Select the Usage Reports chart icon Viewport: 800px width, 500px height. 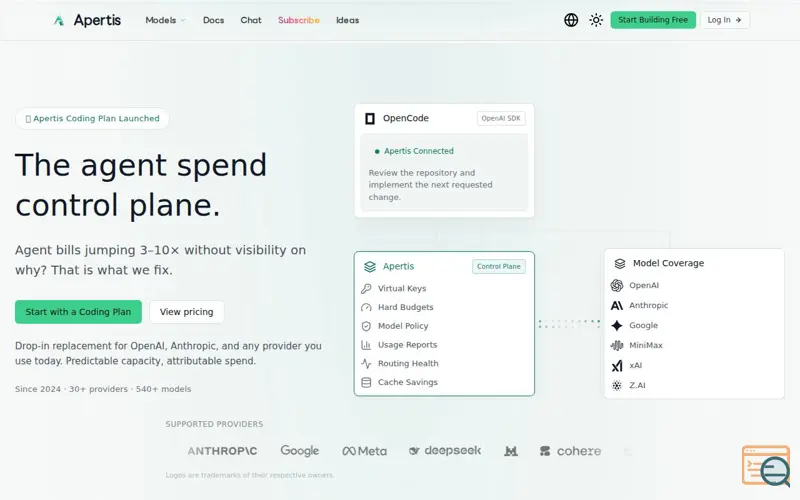point(366,345)
